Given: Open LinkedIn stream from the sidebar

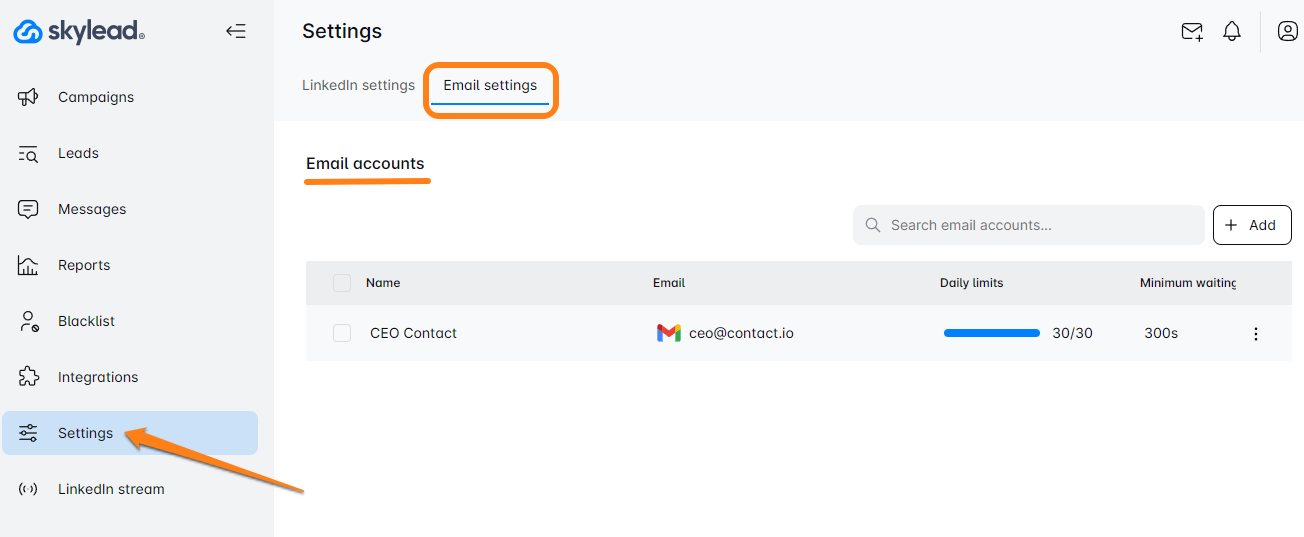Looking at the screenshot, I should click(x=110, y=489).
